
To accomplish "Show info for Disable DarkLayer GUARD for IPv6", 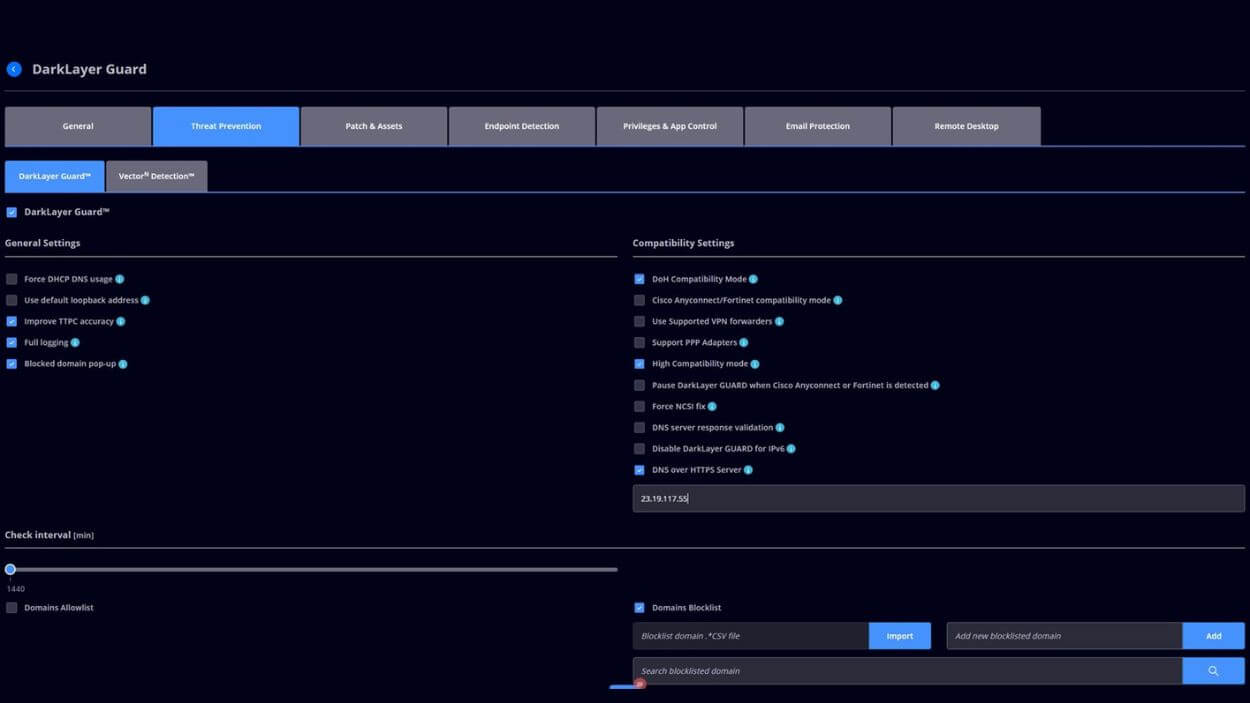I will [x=791, y=449].
